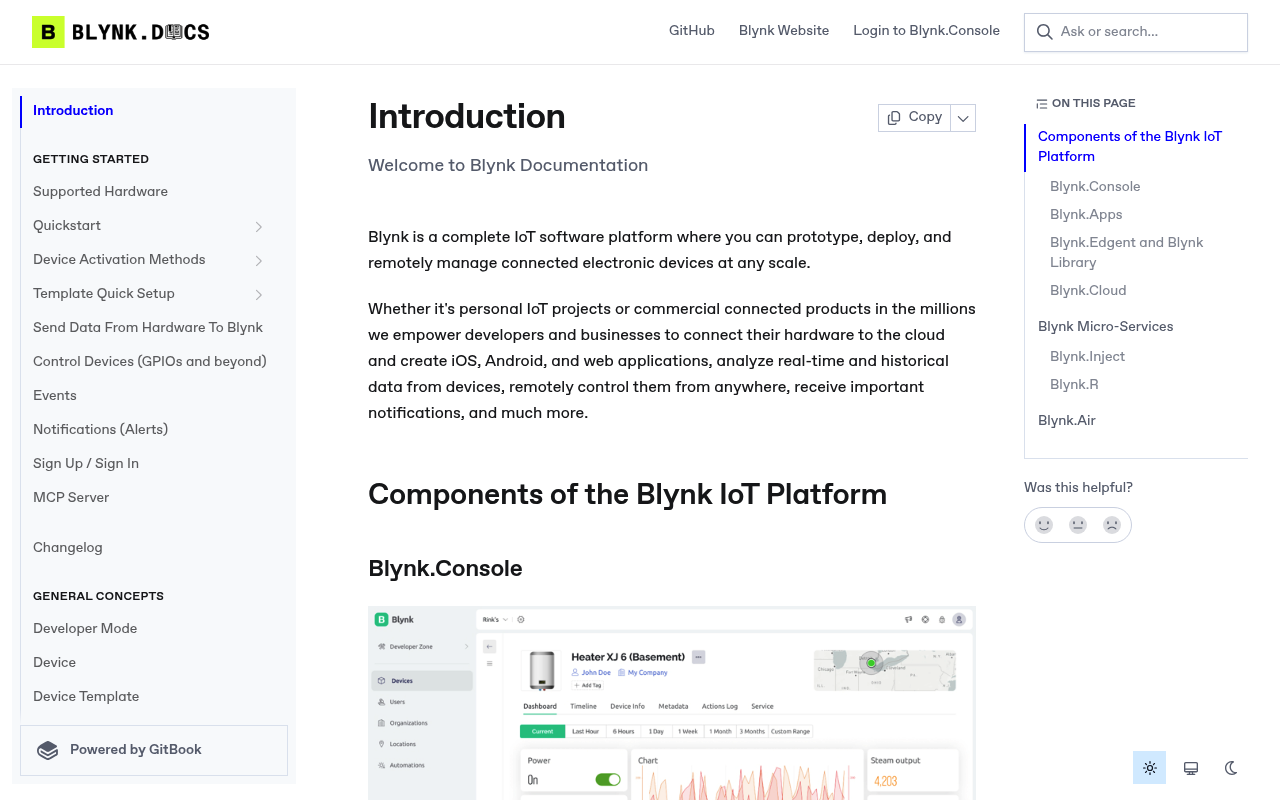This screenshot has width=1280, height=800.
Task: Open Control Devices (GPIOs and beyond)
Action: pyautogui.click(x=152, y=362)
